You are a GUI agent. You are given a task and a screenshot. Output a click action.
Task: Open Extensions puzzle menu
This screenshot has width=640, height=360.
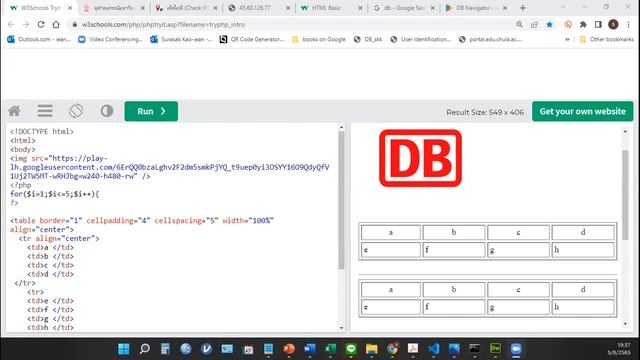[x=583, y=24]
